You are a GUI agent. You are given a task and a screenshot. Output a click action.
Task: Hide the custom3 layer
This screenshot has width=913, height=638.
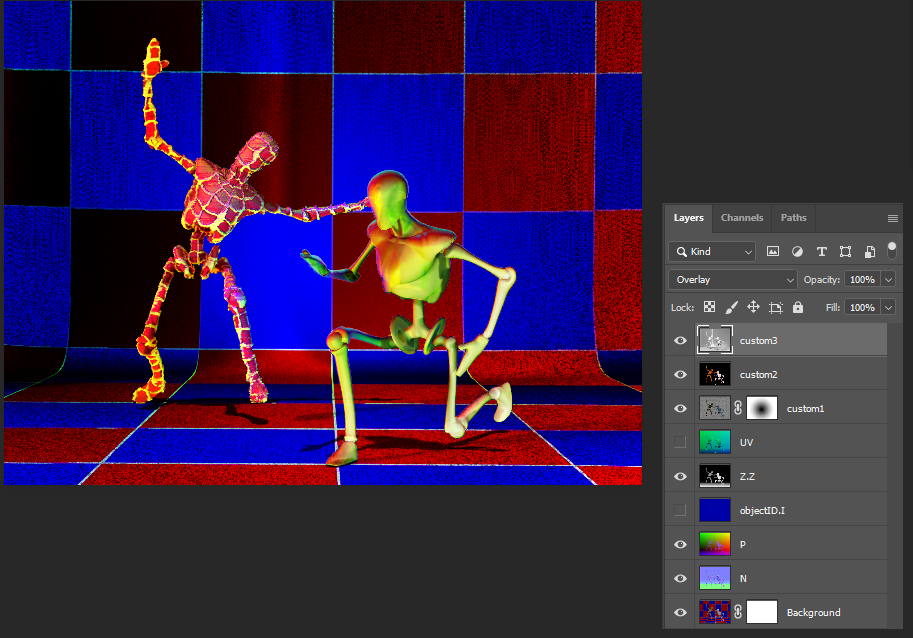click(680, 341)
